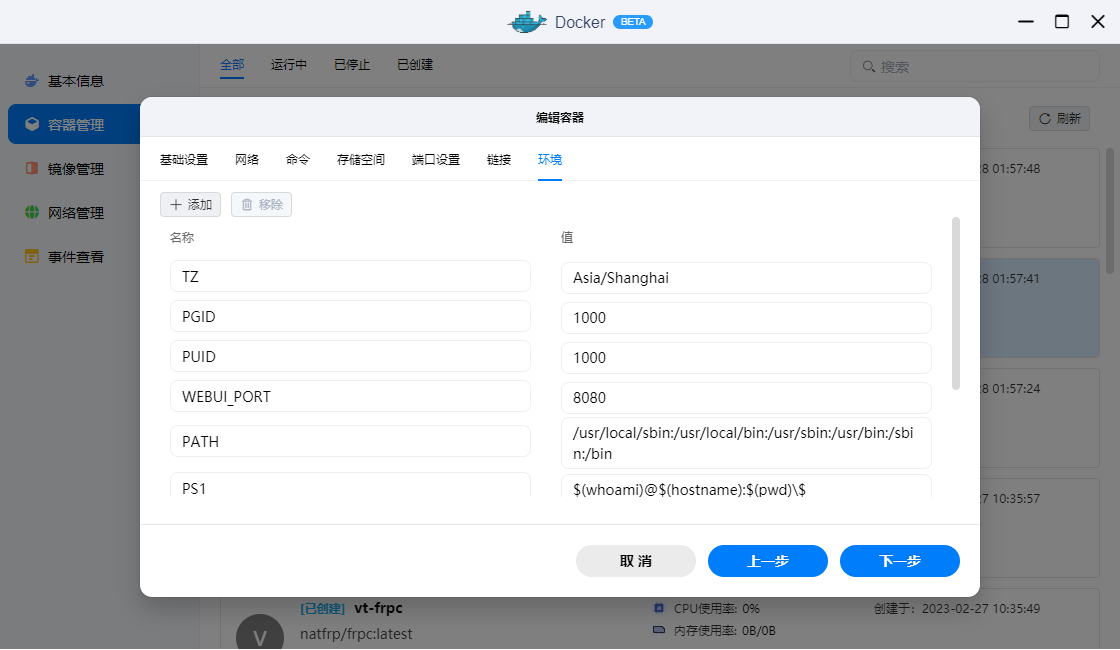1120x650 pixels.
Task: Click the PGID name field
Action: [350, 316]
